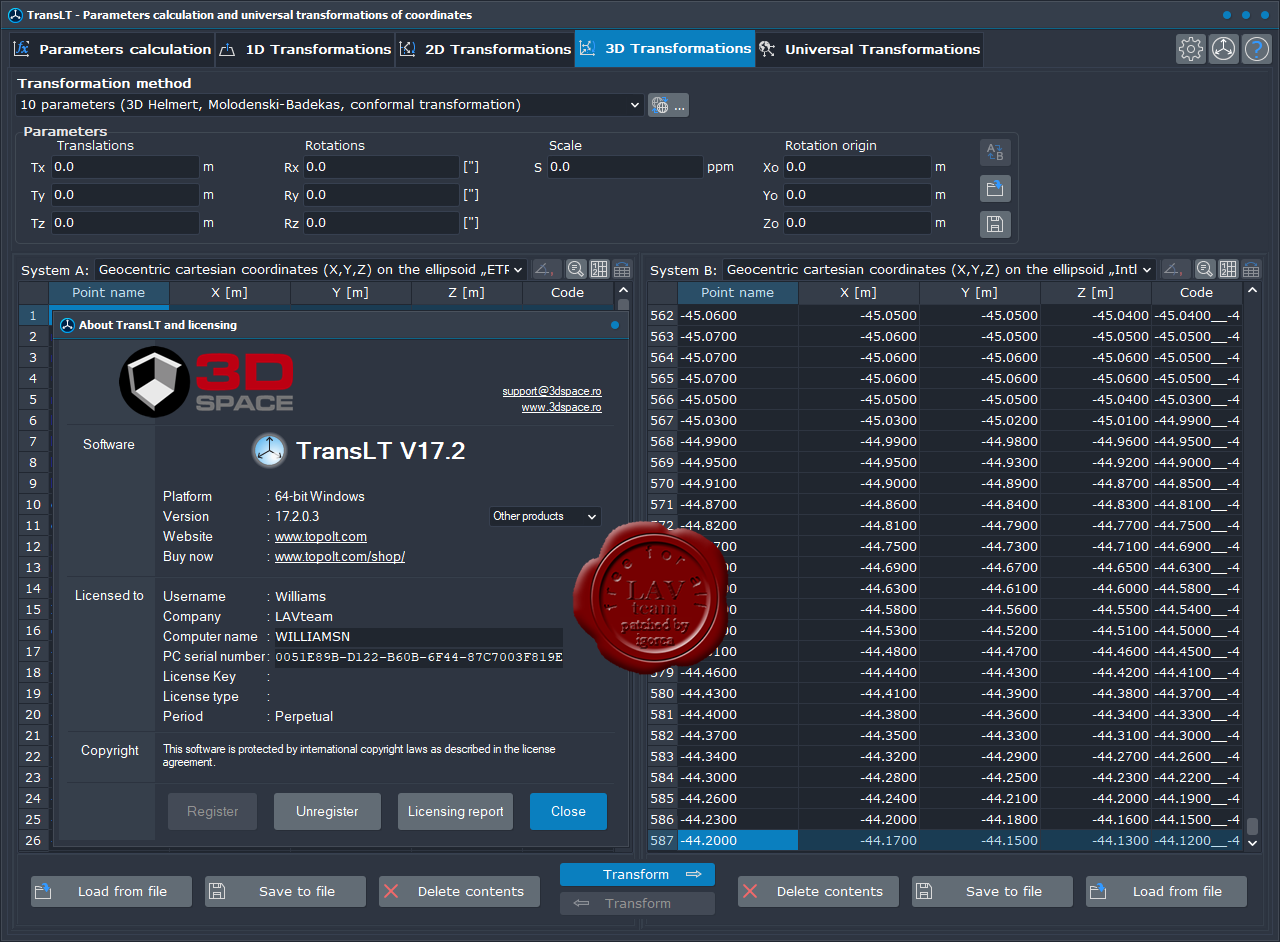The image size is (1280, 942).
Task: Click the Zo rotation origin field
Action: (x=856, y=223)
